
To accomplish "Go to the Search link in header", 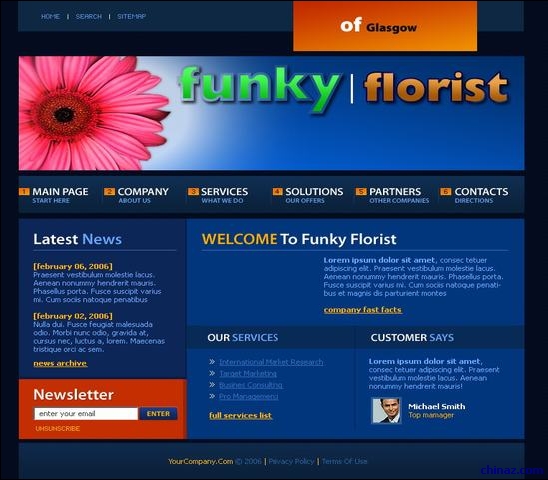I will click(x=89, y=16).
